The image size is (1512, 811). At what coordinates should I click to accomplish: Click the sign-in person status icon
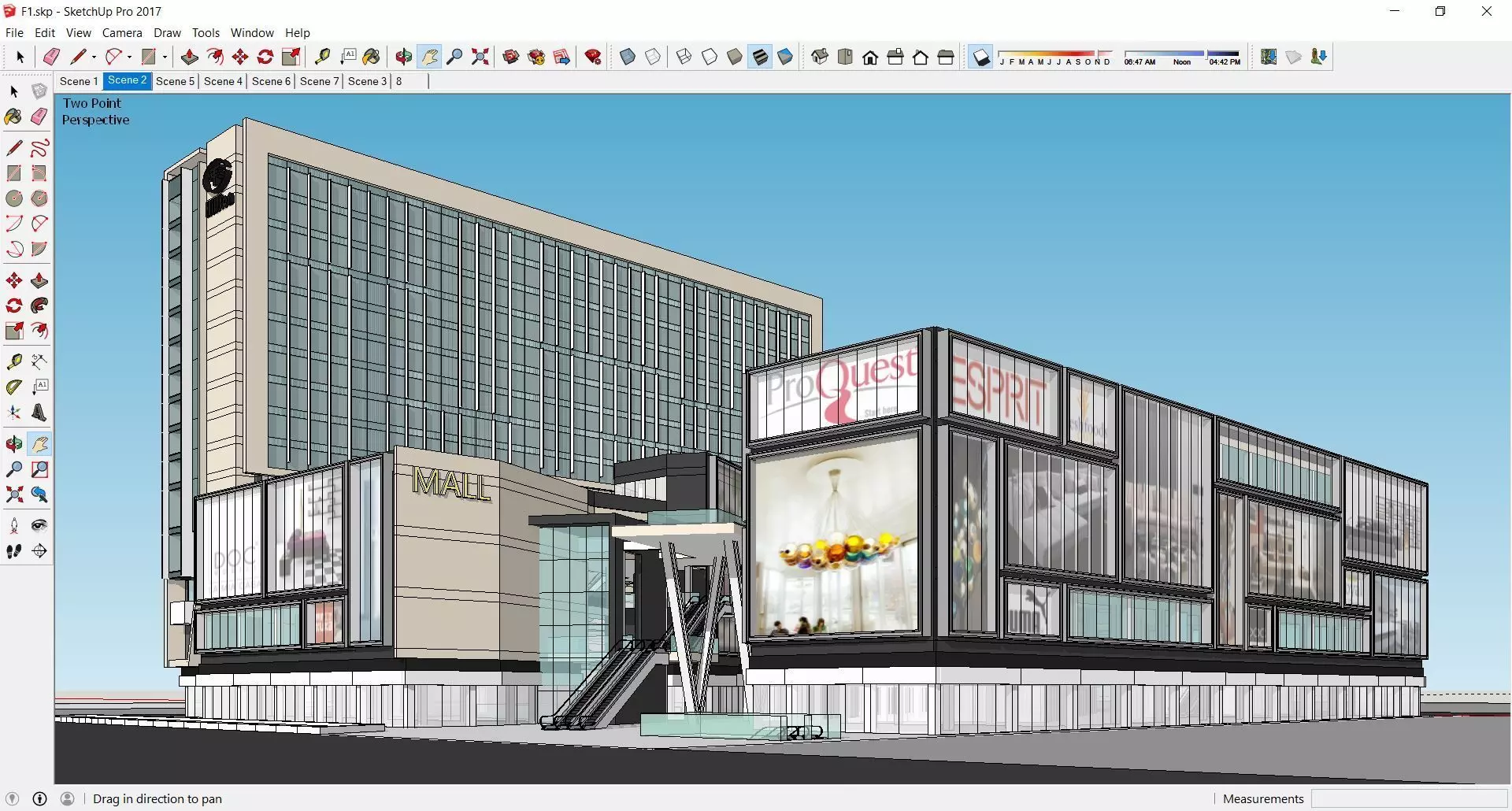(x=68, y=798)
